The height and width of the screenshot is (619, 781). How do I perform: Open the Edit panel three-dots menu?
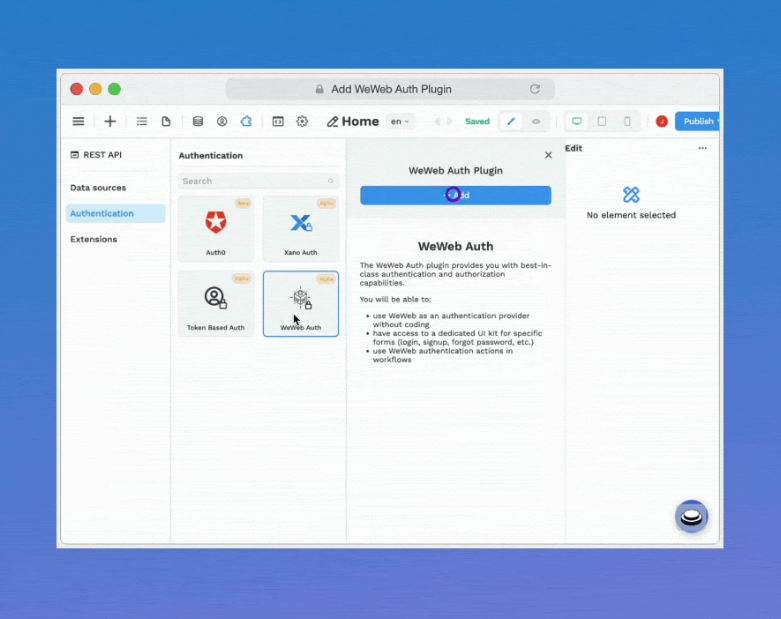pos(702,148)
